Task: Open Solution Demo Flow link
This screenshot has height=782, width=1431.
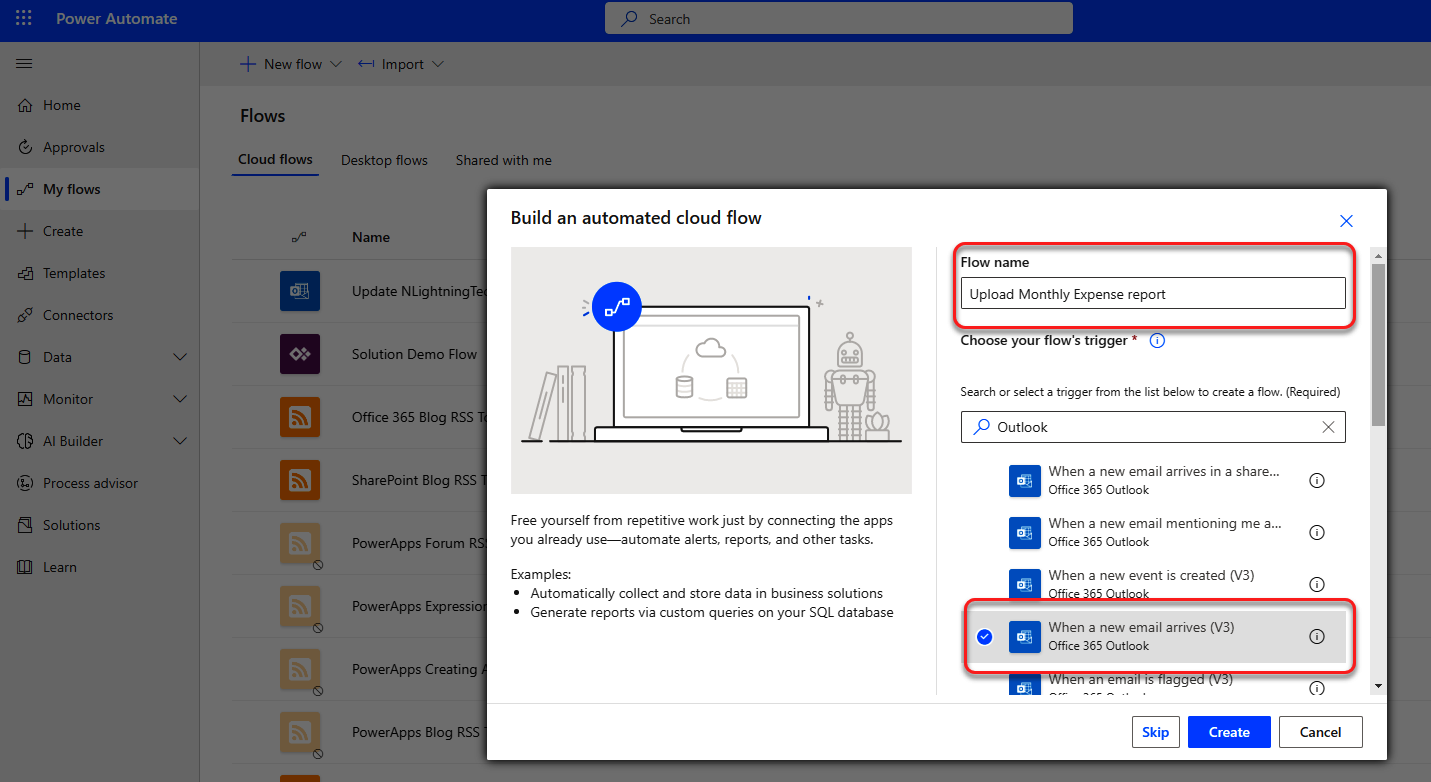Action: [415, 354]
